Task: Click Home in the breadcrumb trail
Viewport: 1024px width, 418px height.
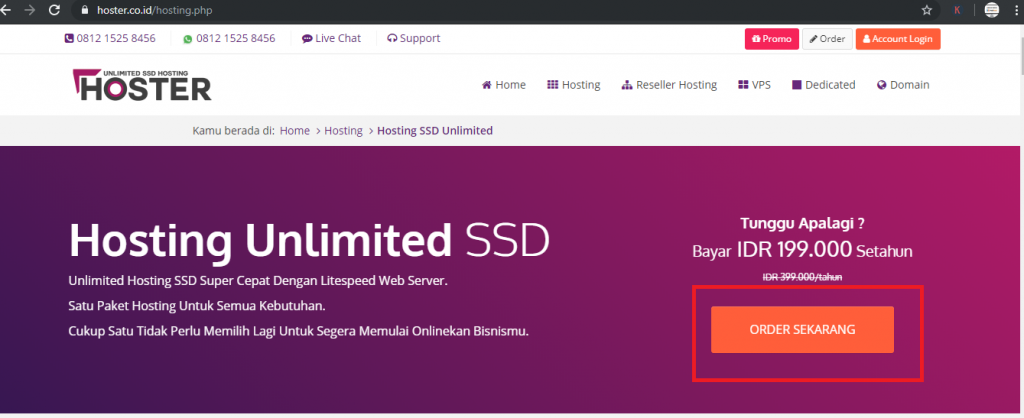Action: coord(294,131)
